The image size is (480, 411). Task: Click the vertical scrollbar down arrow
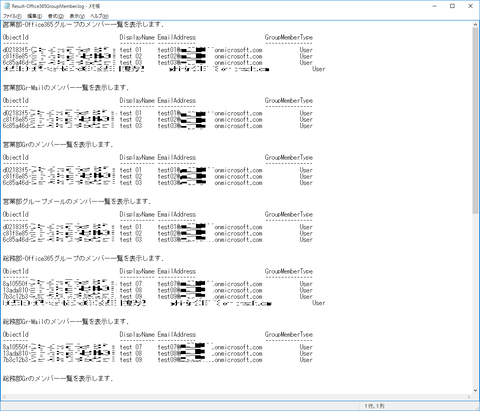tap(475, 390)
